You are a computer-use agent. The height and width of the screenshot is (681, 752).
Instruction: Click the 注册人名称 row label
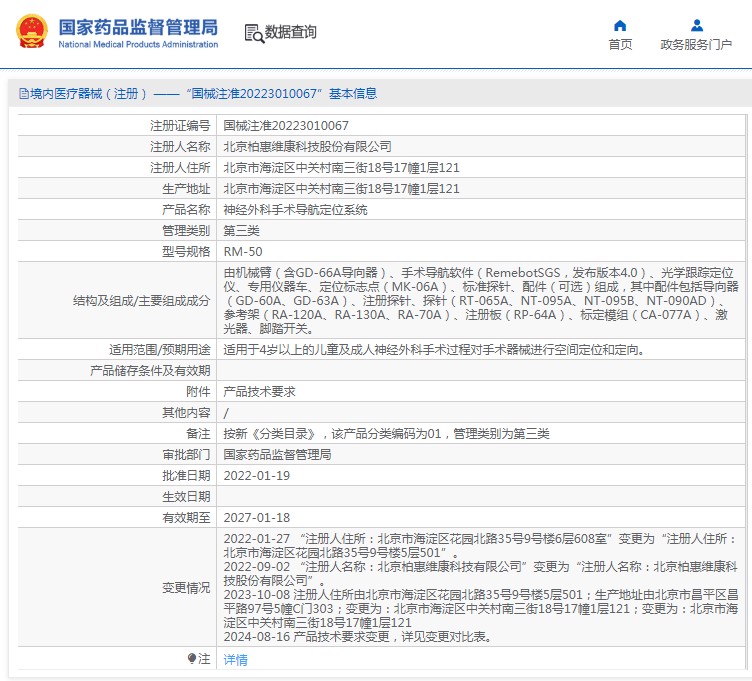coord(180,147)
